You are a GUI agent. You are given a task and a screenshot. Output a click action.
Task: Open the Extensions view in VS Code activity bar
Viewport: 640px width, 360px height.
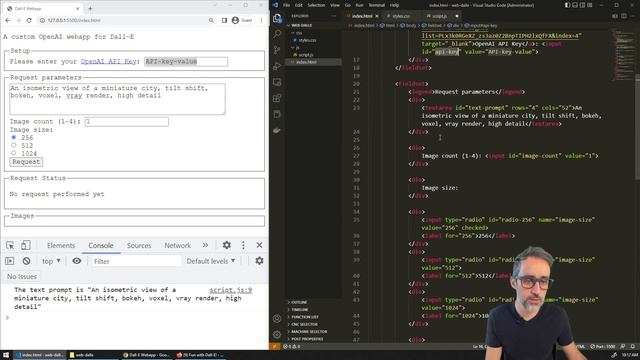[x=277, y=98]
